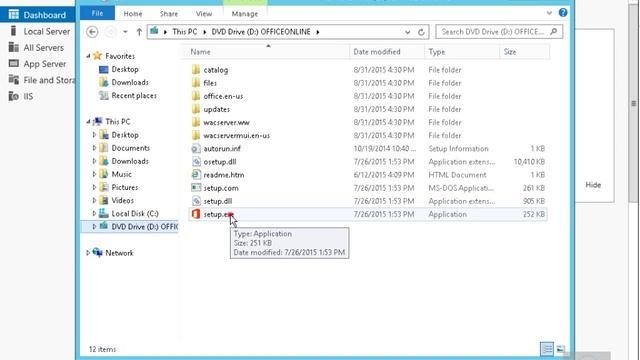The height and width of the screenshot is (360, 640).
Task: Select the osetup.dll file icon
Action: (196, 162)
